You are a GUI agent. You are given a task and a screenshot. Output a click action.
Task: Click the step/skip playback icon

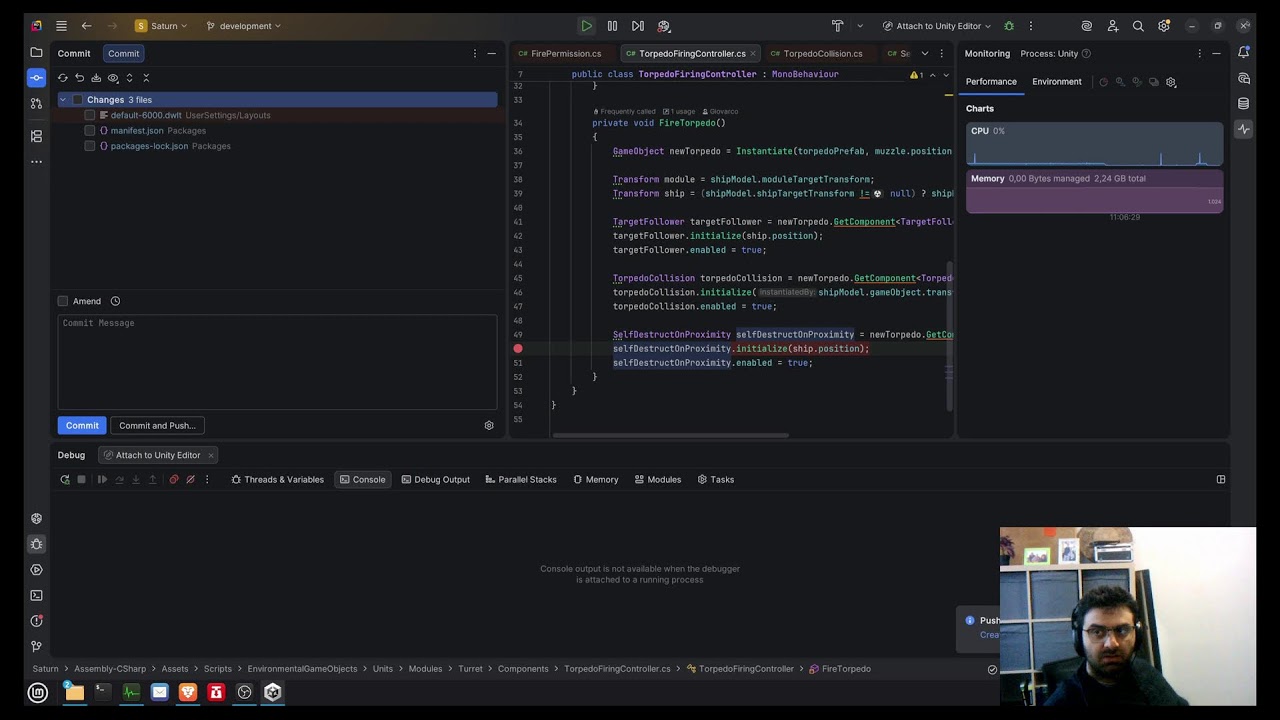(x=638, y=26)
